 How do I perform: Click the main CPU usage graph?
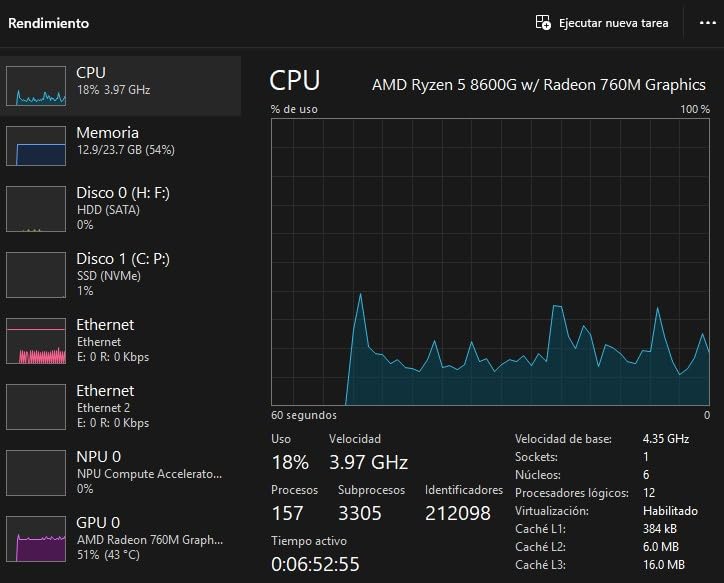pyautogui.click(x=490, y=260)
